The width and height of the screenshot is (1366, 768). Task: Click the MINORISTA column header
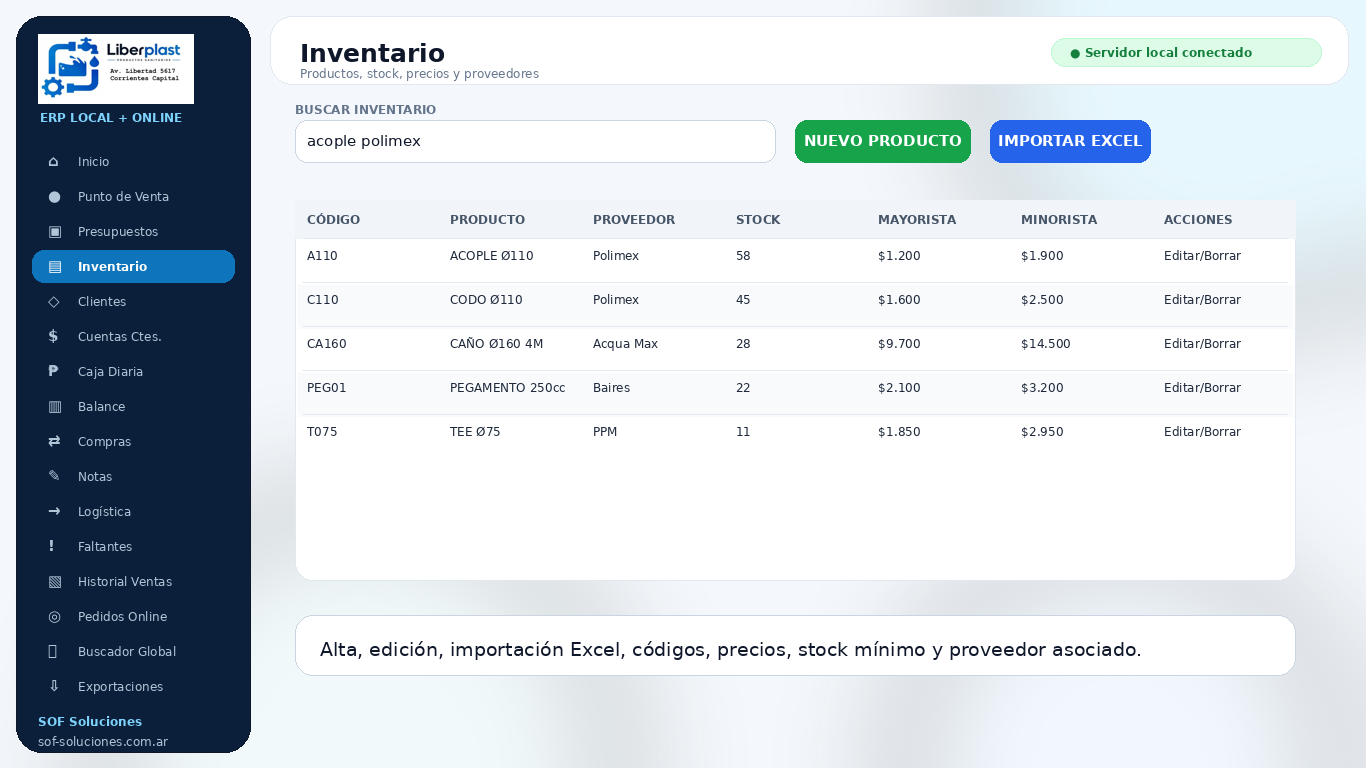point(1059,220)
